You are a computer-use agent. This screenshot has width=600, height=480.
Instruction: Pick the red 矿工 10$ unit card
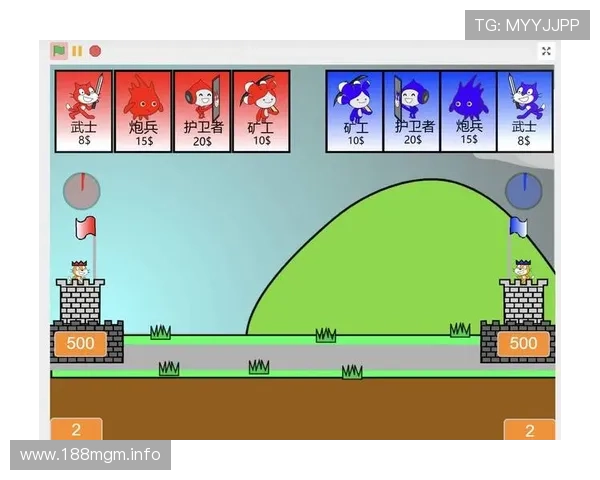pos(261,110)
